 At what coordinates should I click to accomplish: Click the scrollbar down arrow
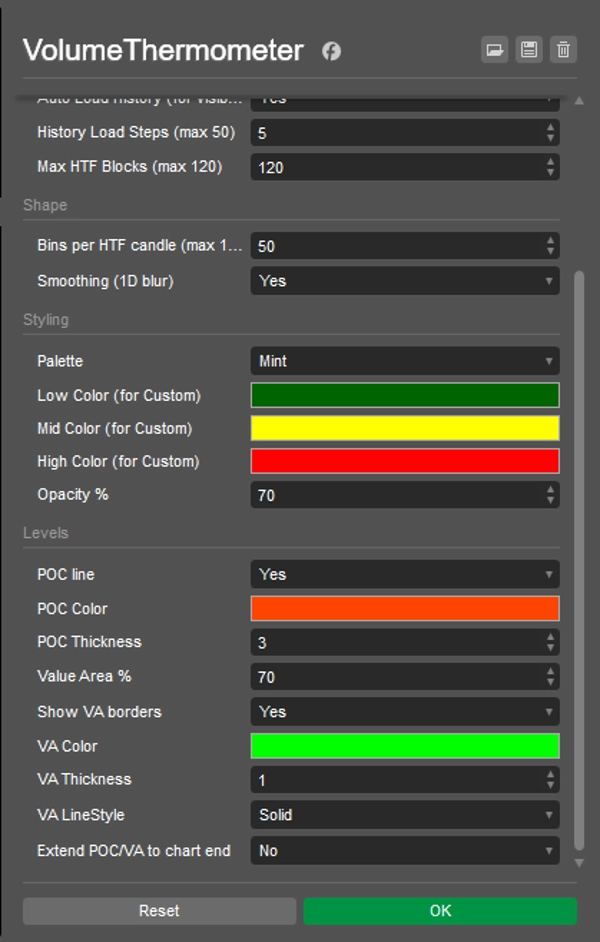coord(580,861)
